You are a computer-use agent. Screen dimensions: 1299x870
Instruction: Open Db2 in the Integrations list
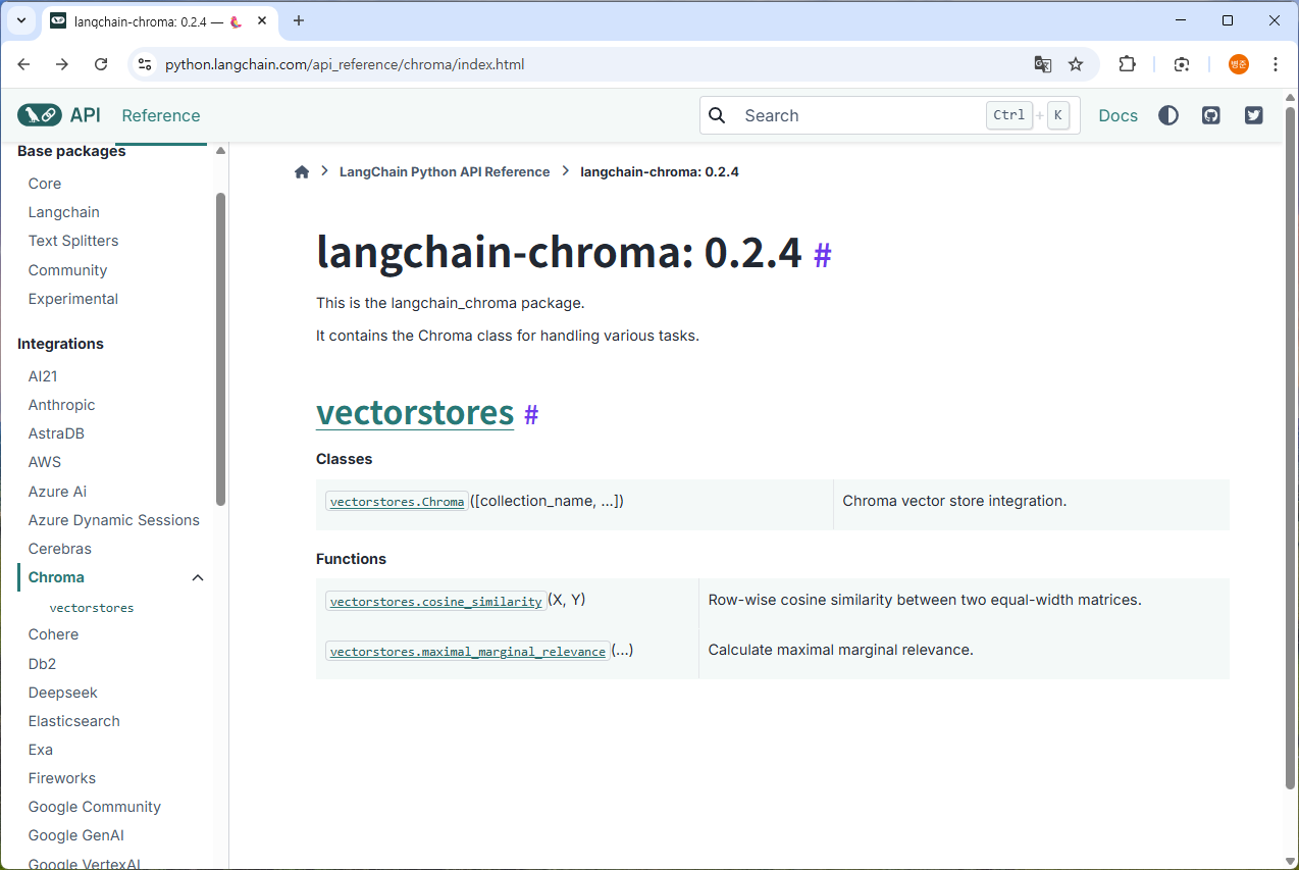(x=42, y=664)
